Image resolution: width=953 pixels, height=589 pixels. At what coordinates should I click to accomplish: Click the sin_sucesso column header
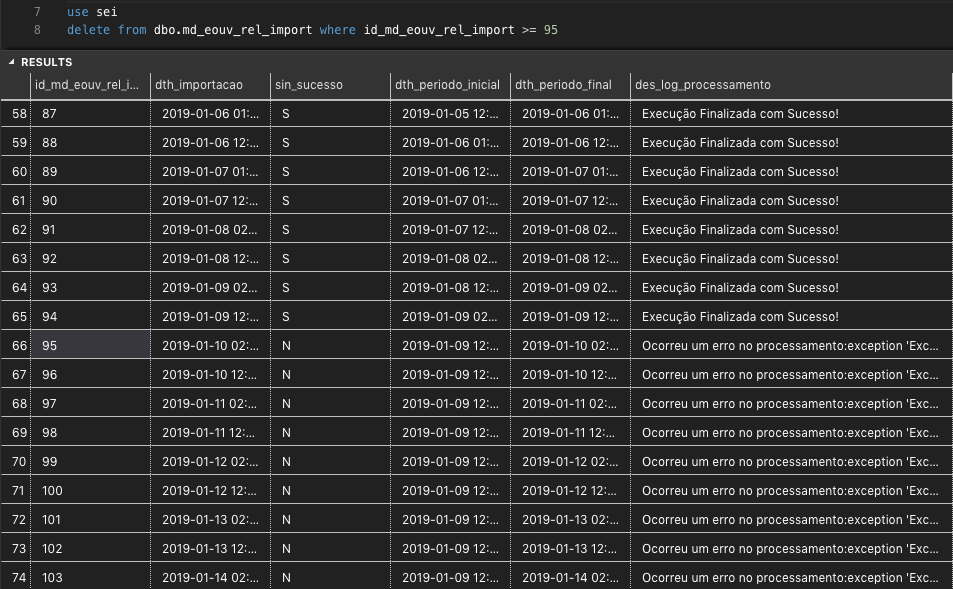(330, 85)
